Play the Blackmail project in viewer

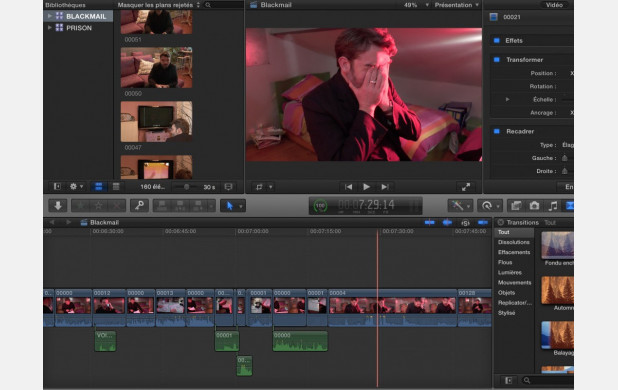tap(366, 187)
